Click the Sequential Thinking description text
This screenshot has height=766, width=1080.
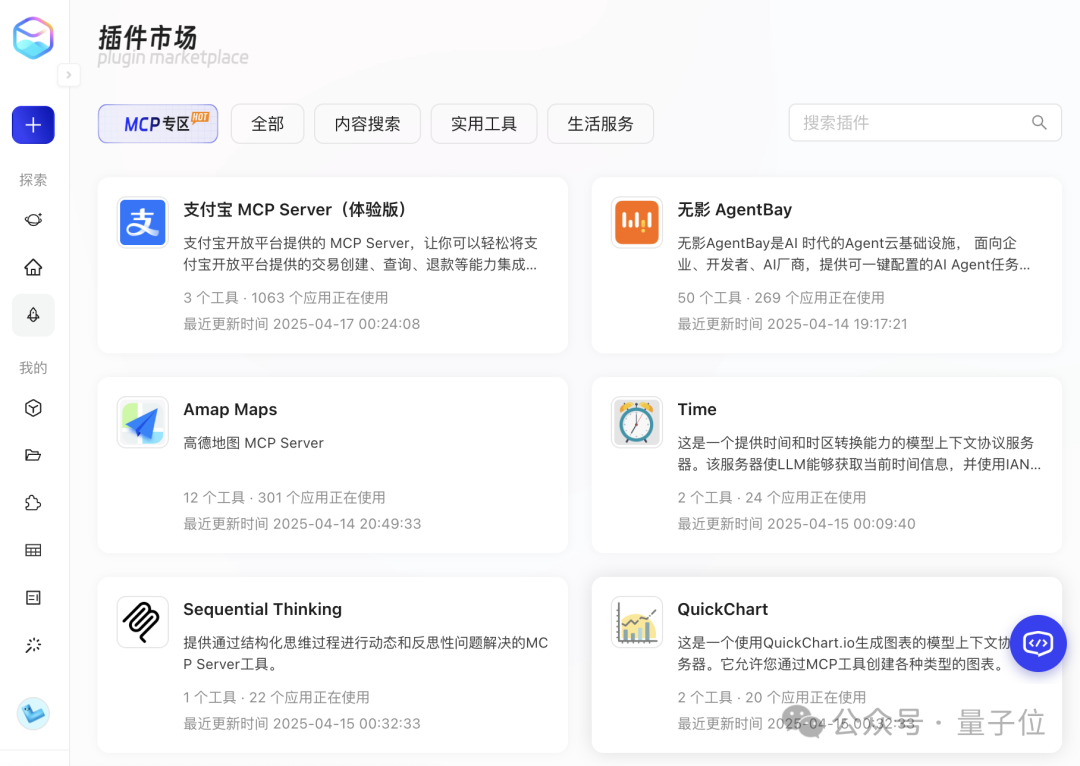tap(366, 653)
